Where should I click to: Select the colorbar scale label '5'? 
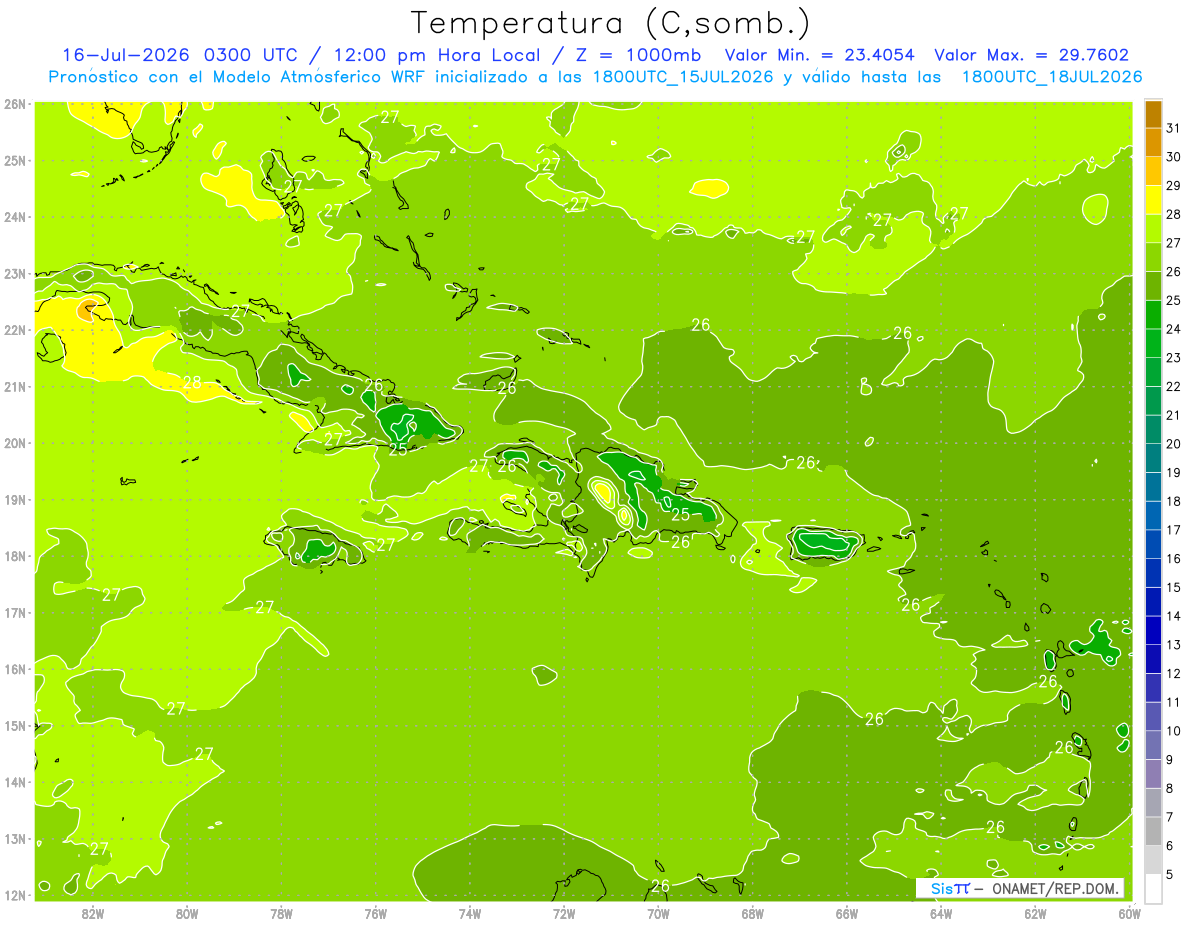tap(1170, 874)
